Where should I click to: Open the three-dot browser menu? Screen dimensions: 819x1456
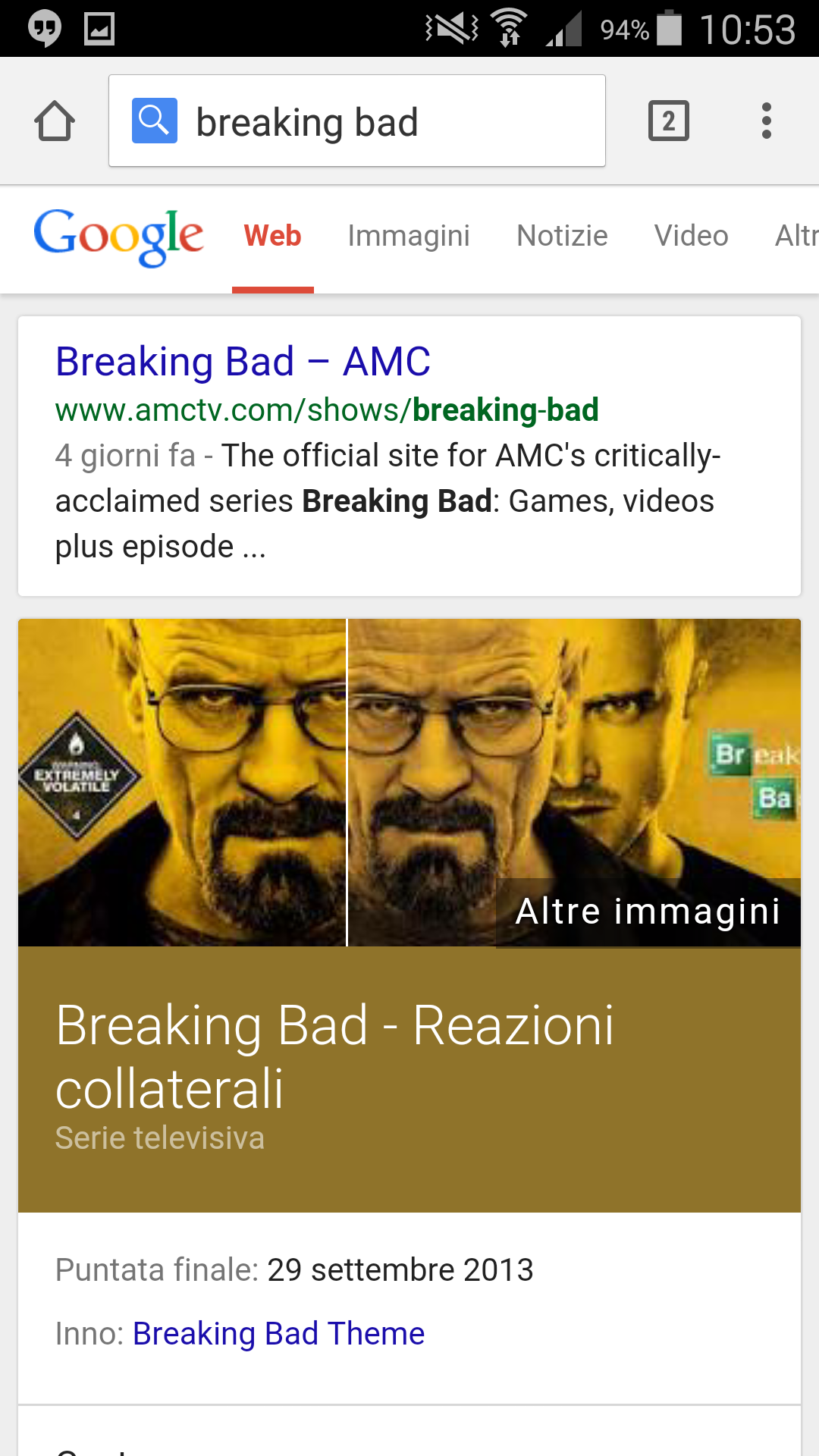click(766, 121)
